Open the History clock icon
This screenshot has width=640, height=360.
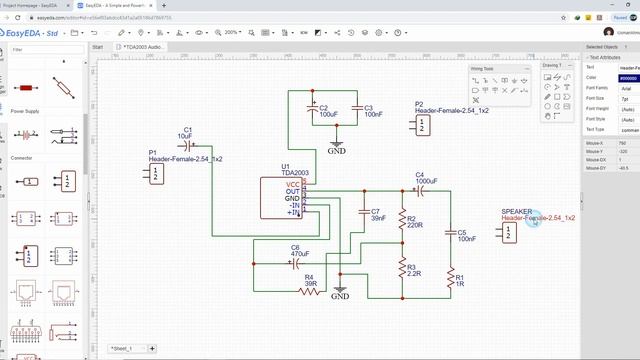pos(351,33)
